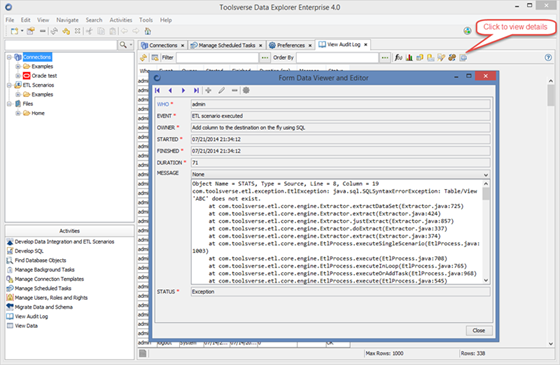Click the search input field above tree
The width and height of the screenshot is (560, 365).
(x=61, y=45)
